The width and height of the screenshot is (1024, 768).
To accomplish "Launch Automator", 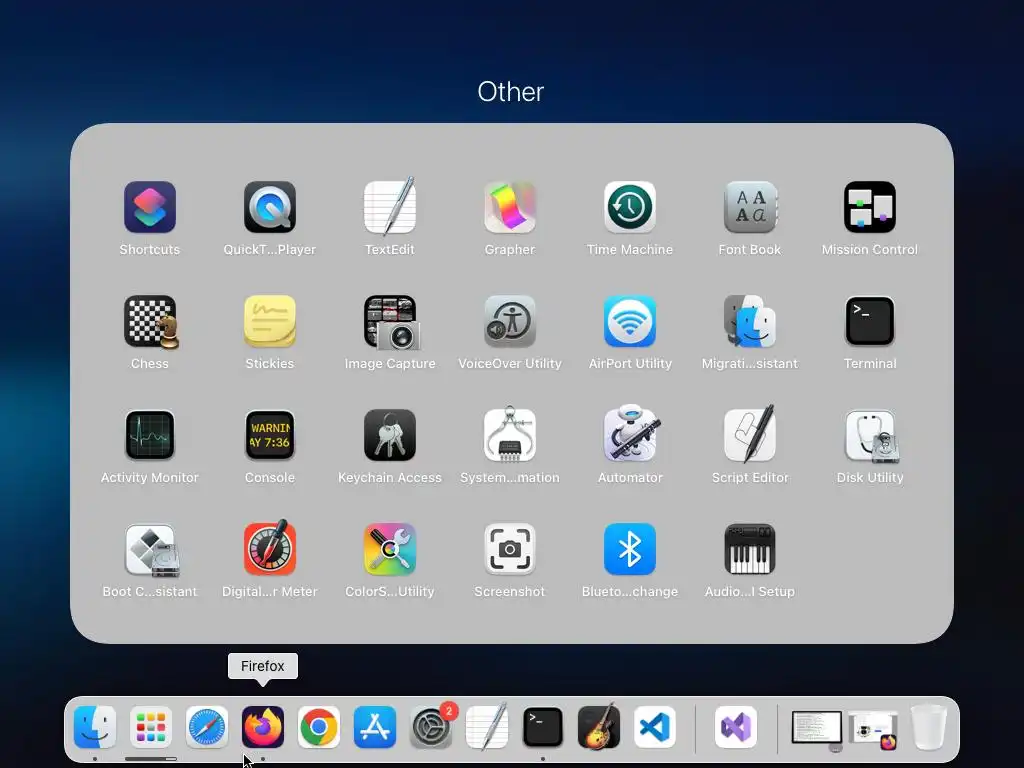I will [630, 434].
